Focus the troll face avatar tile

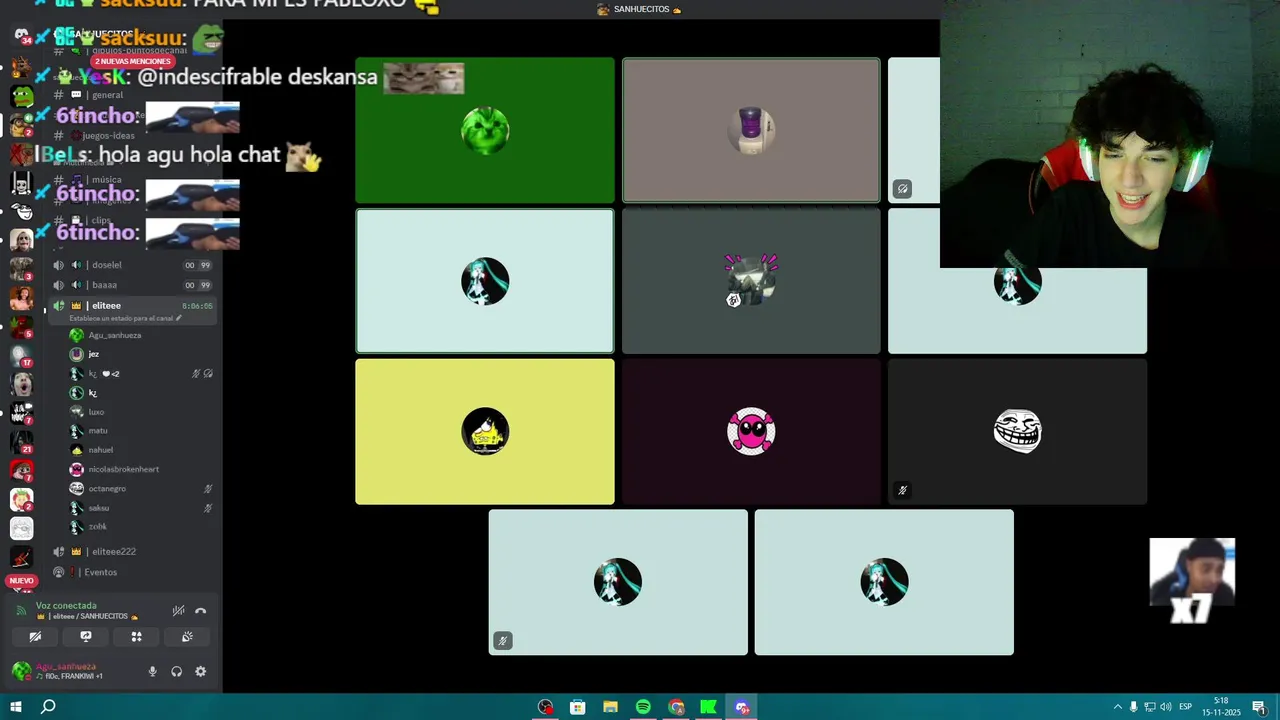coord(1017,432)
